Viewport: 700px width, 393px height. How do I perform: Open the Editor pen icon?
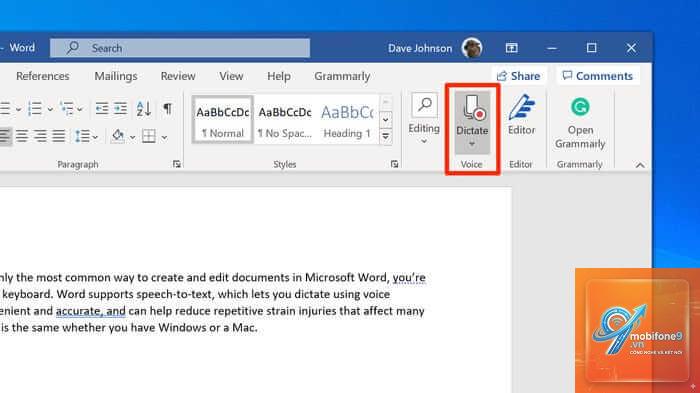521,107
